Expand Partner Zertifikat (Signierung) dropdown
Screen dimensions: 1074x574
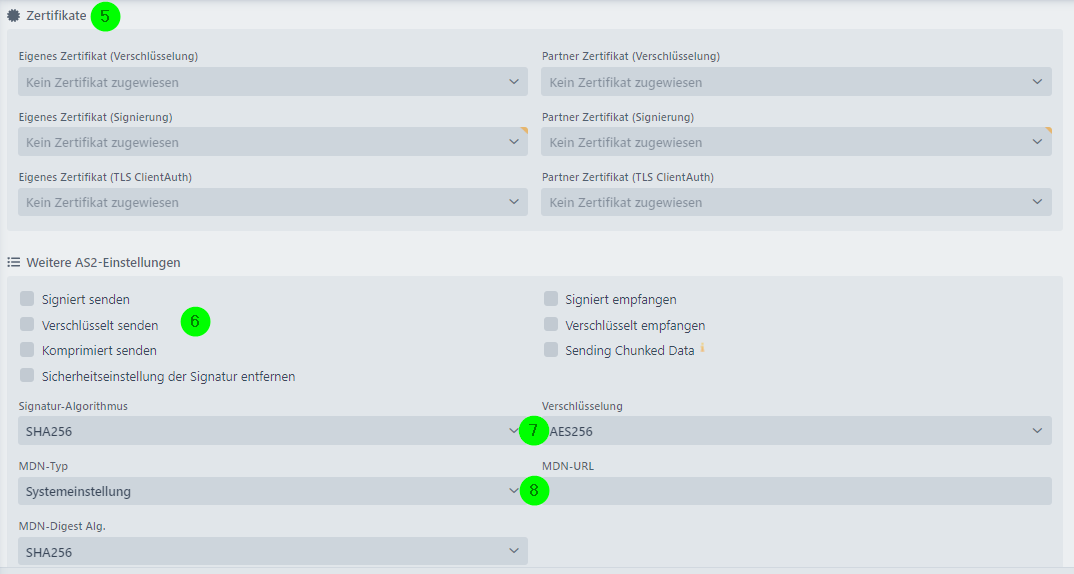[x=796, y=142]
